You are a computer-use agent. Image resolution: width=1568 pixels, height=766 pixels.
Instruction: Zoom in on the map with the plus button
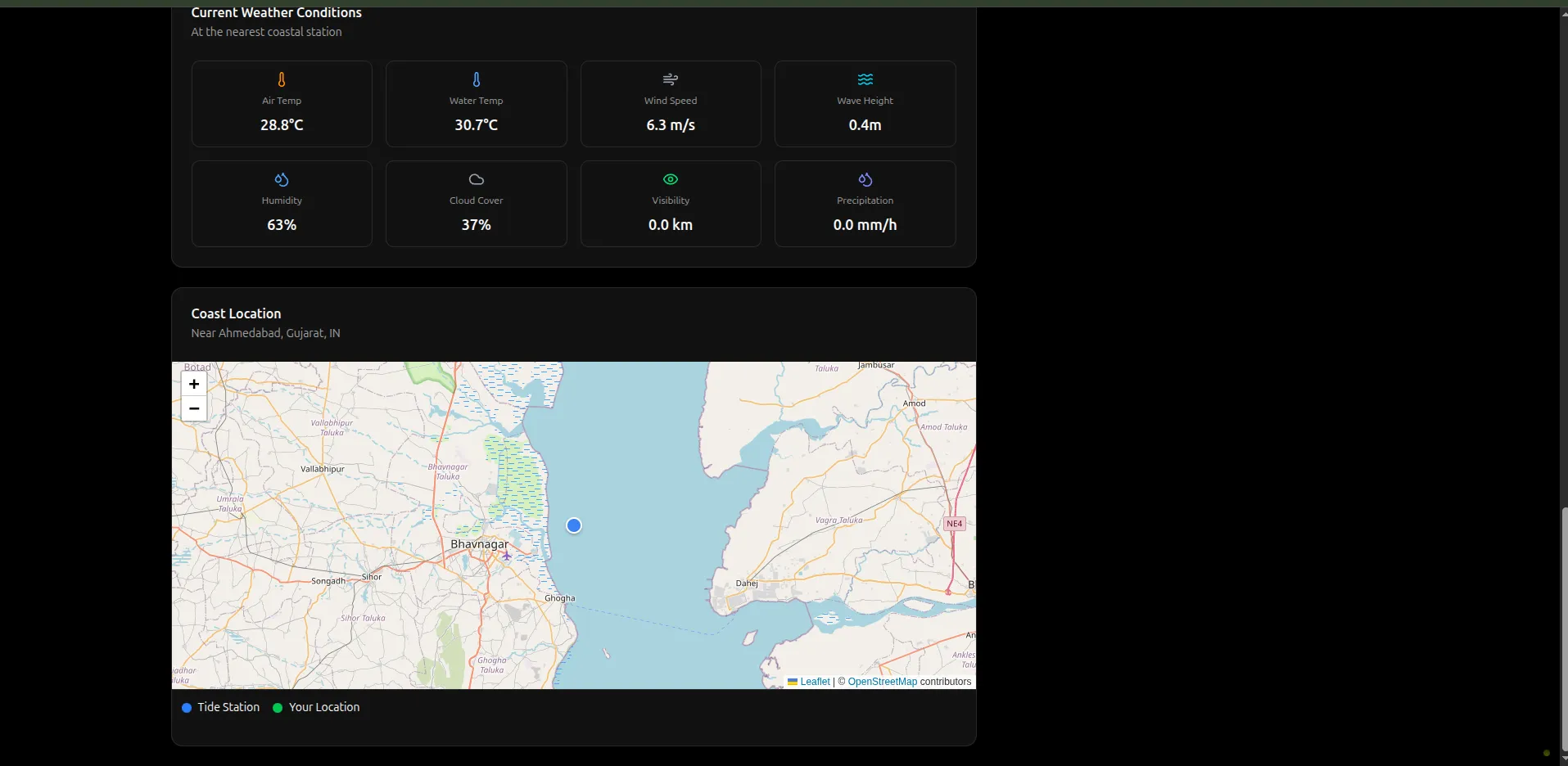193,384
